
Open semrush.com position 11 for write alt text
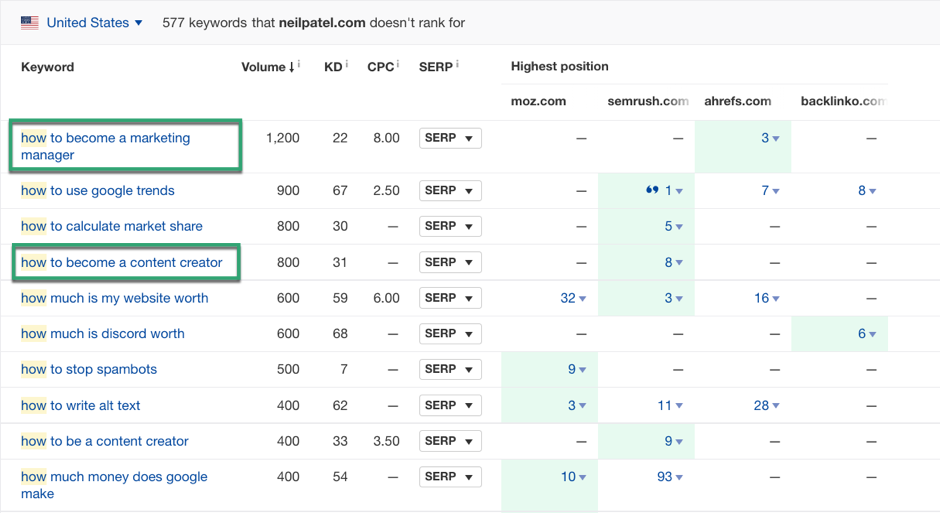670,405
